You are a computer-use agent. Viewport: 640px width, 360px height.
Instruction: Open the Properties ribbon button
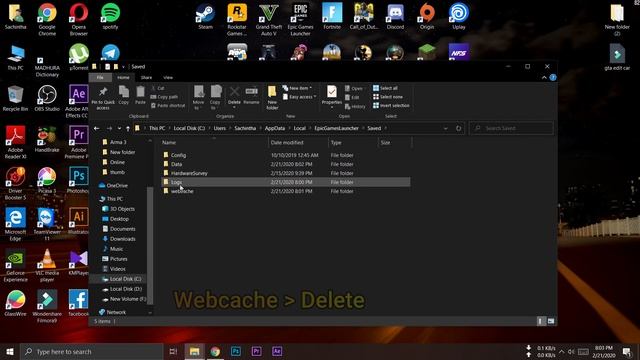click(x=331, y=97)
